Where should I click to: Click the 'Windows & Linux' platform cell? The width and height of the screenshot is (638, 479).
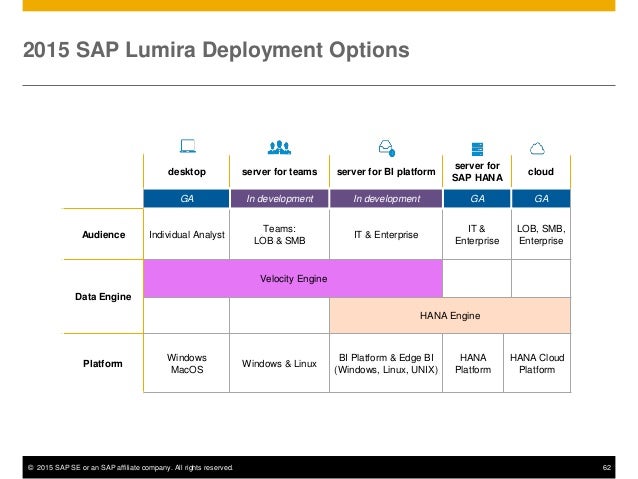[280, 364]
